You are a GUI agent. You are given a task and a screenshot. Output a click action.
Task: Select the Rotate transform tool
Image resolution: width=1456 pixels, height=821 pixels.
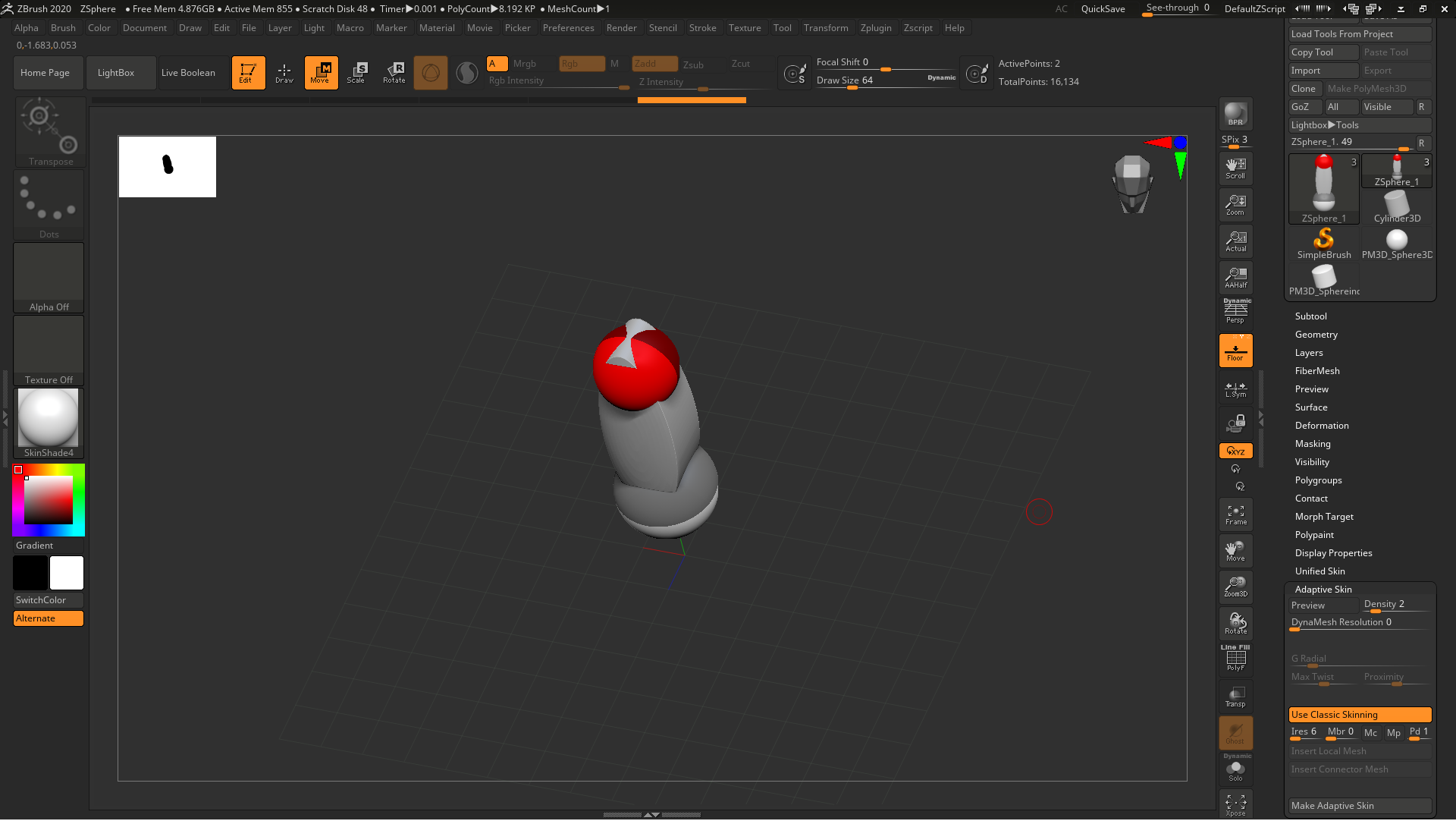tap(394, 73)
